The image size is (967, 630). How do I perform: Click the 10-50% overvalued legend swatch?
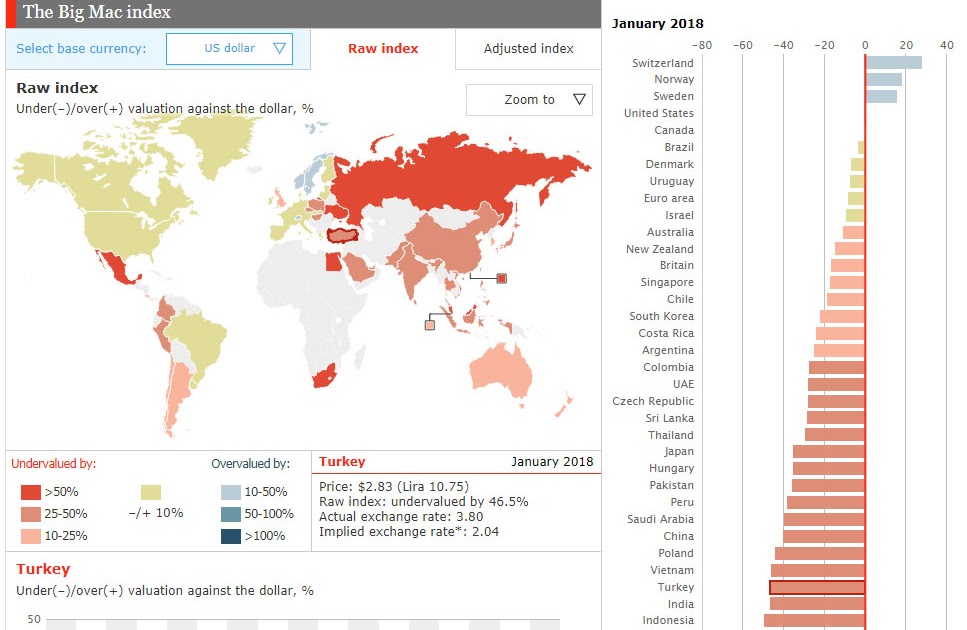coord(231,492)
